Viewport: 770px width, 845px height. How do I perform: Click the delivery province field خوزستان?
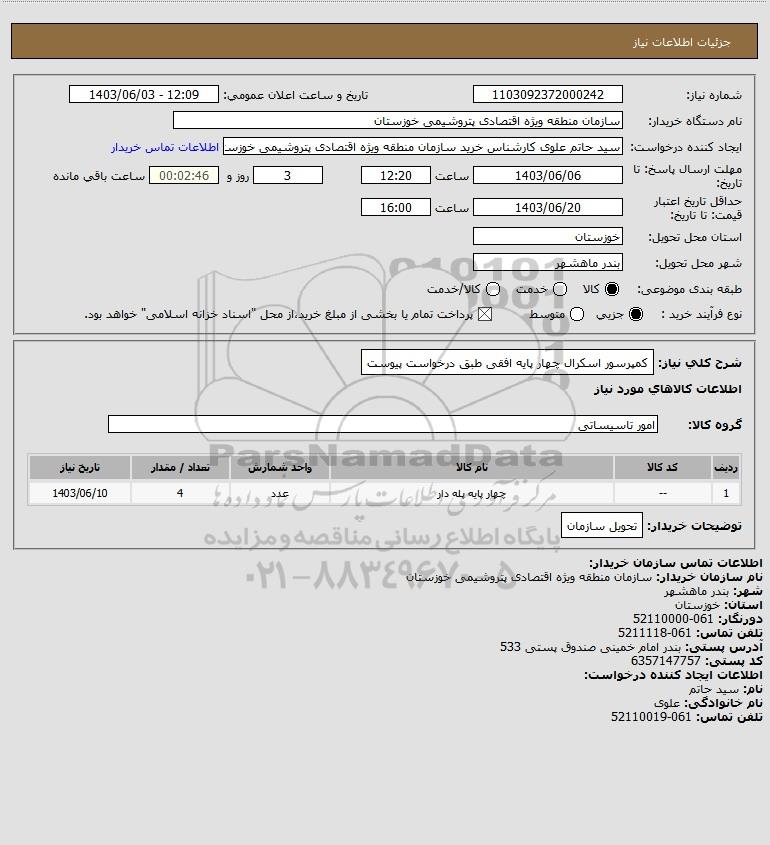point(547,237)
